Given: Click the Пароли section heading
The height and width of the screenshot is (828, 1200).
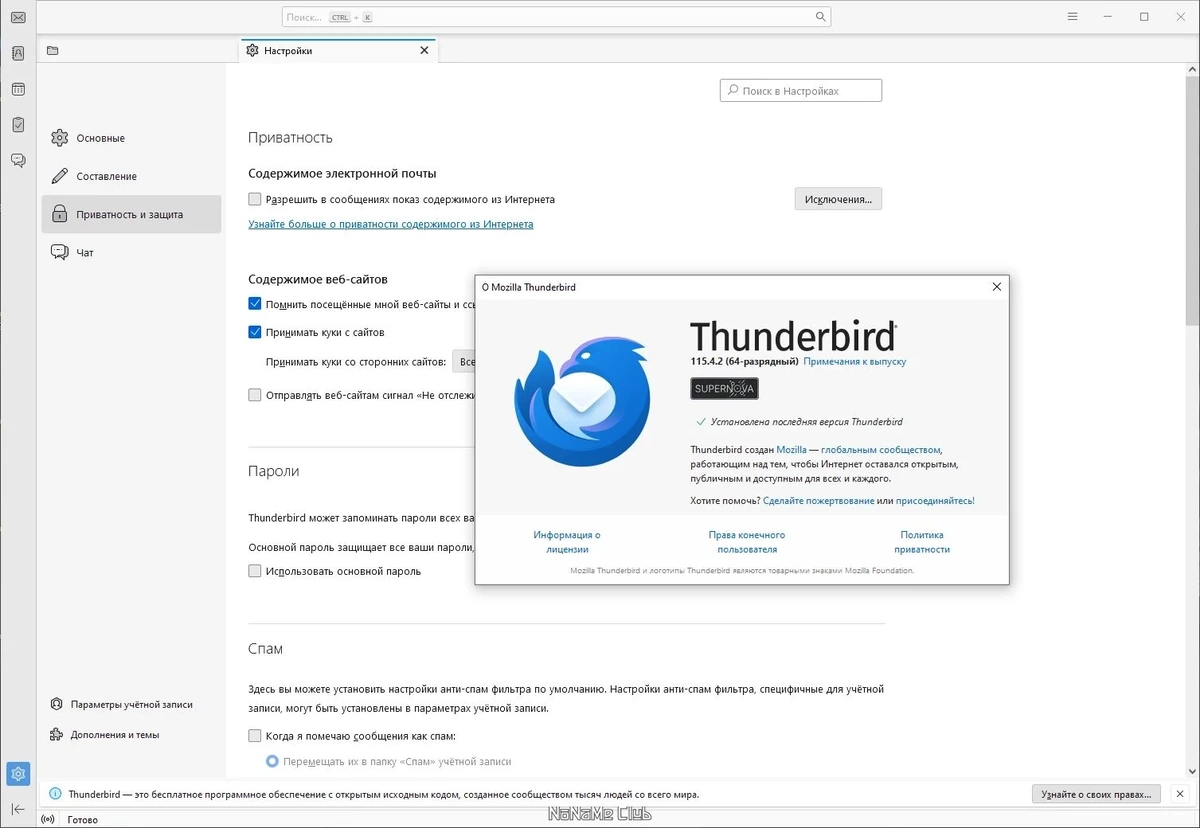Looking at the screenshot, I should tap(273, 471).
